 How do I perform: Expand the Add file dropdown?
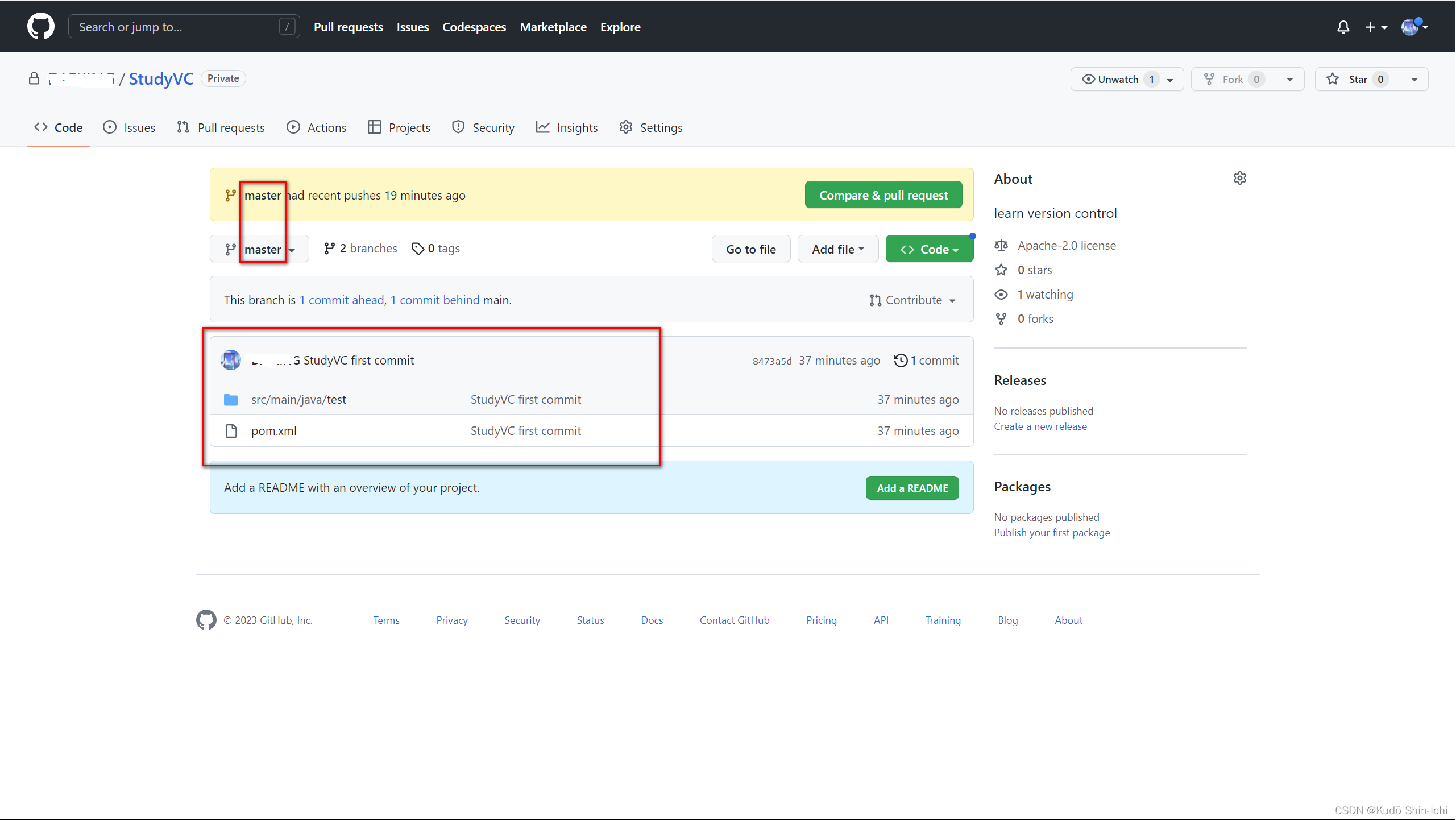(x=837, y=249)
